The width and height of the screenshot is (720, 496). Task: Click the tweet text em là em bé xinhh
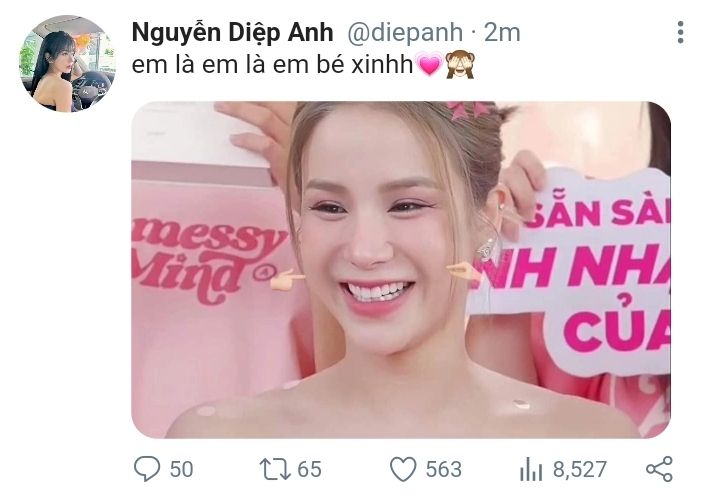pos(273,65)
